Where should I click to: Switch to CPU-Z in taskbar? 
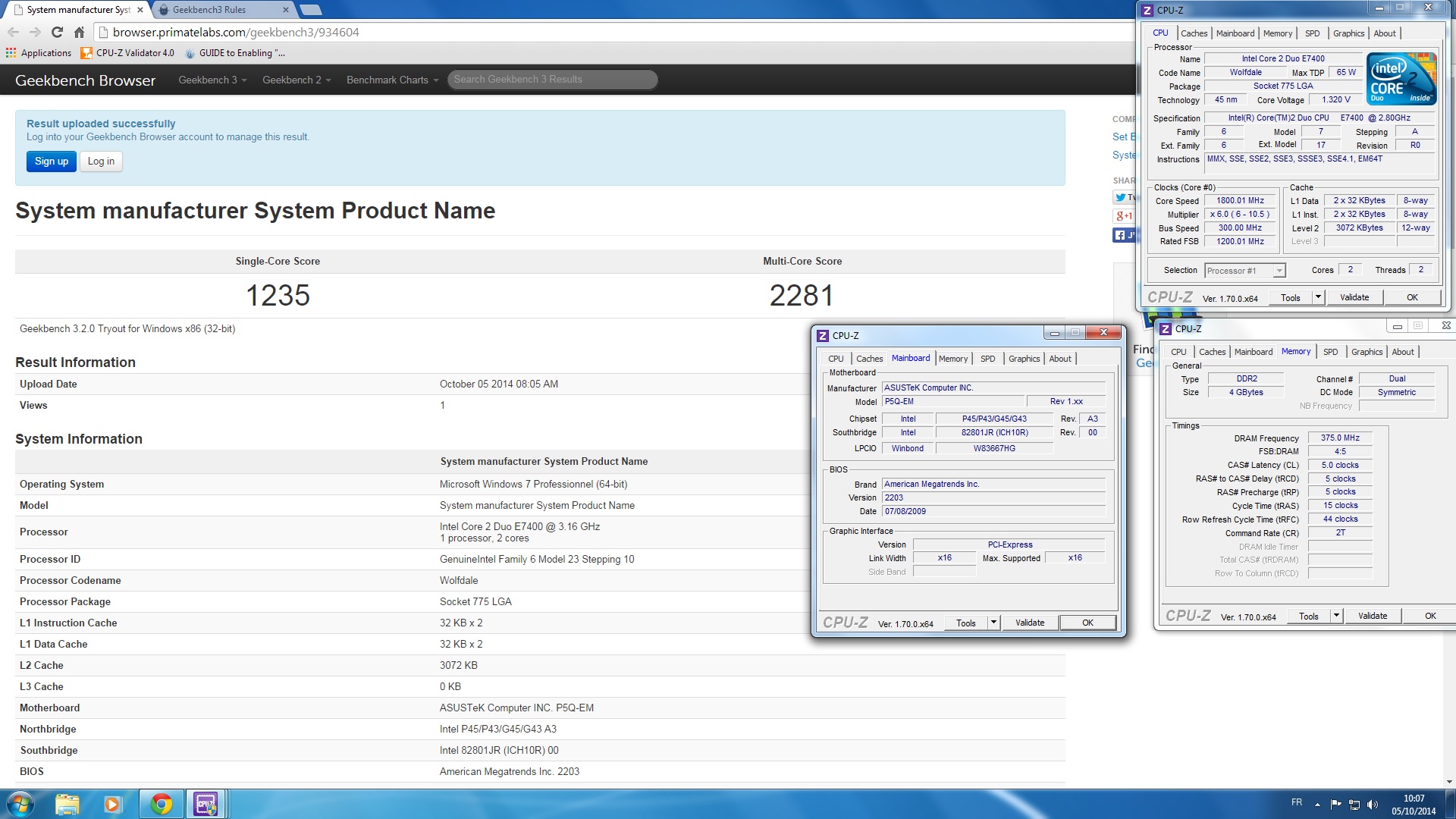coord(206,804)
